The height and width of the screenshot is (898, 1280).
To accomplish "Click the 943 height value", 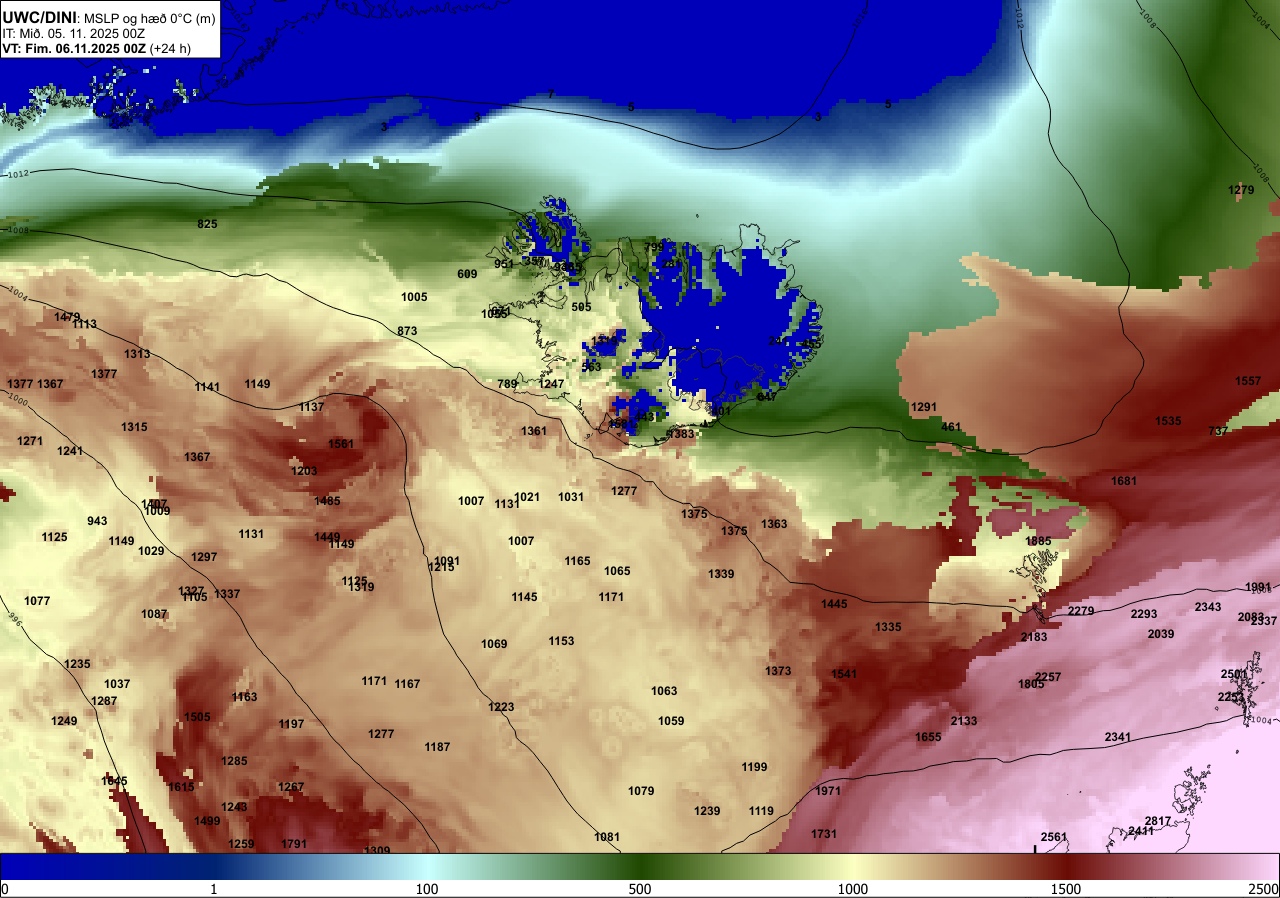I will (x=97, y=521).
